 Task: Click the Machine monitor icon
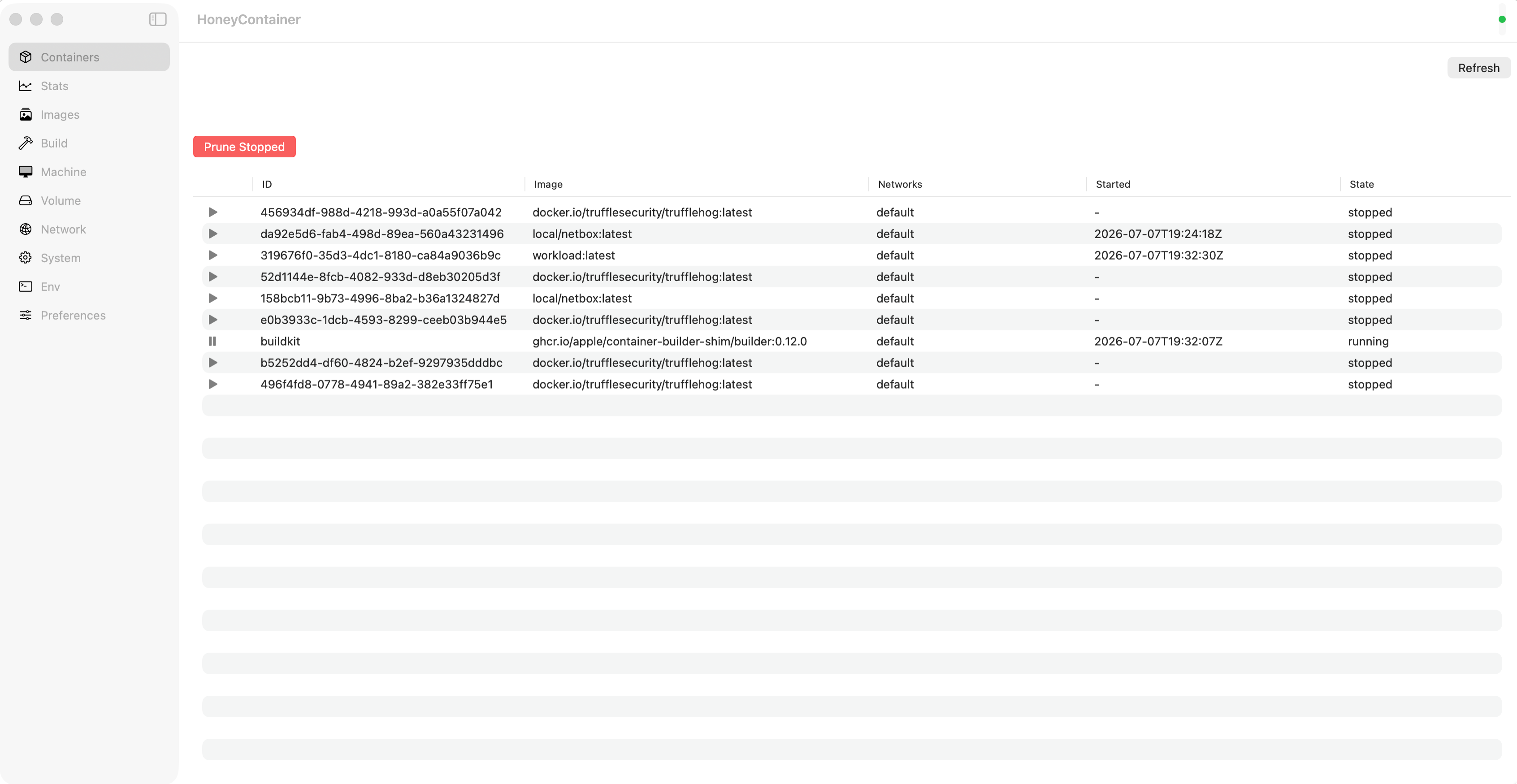point(25,172)
